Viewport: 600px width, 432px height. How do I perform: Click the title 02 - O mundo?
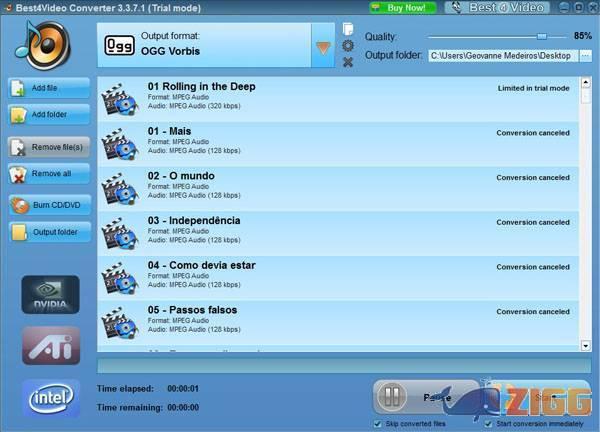coord(181,176)
